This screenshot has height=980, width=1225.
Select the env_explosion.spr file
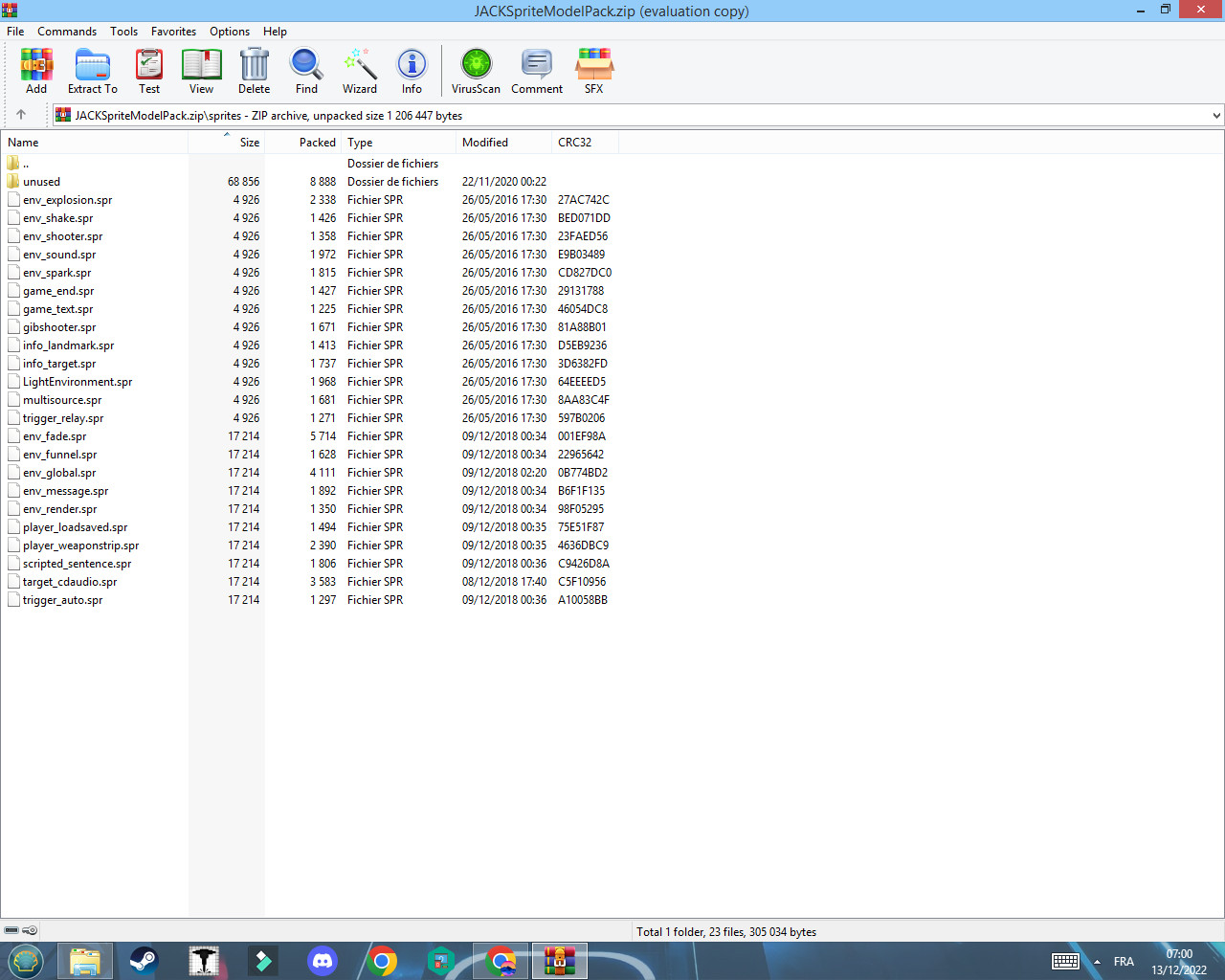pos(67,200)
